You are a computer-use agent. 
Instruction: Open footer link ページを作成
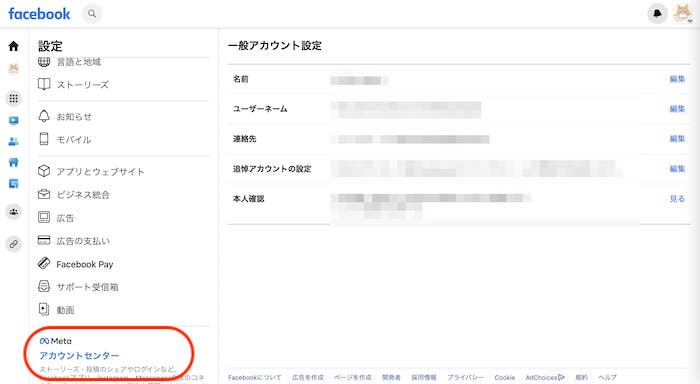coord(353,377)
